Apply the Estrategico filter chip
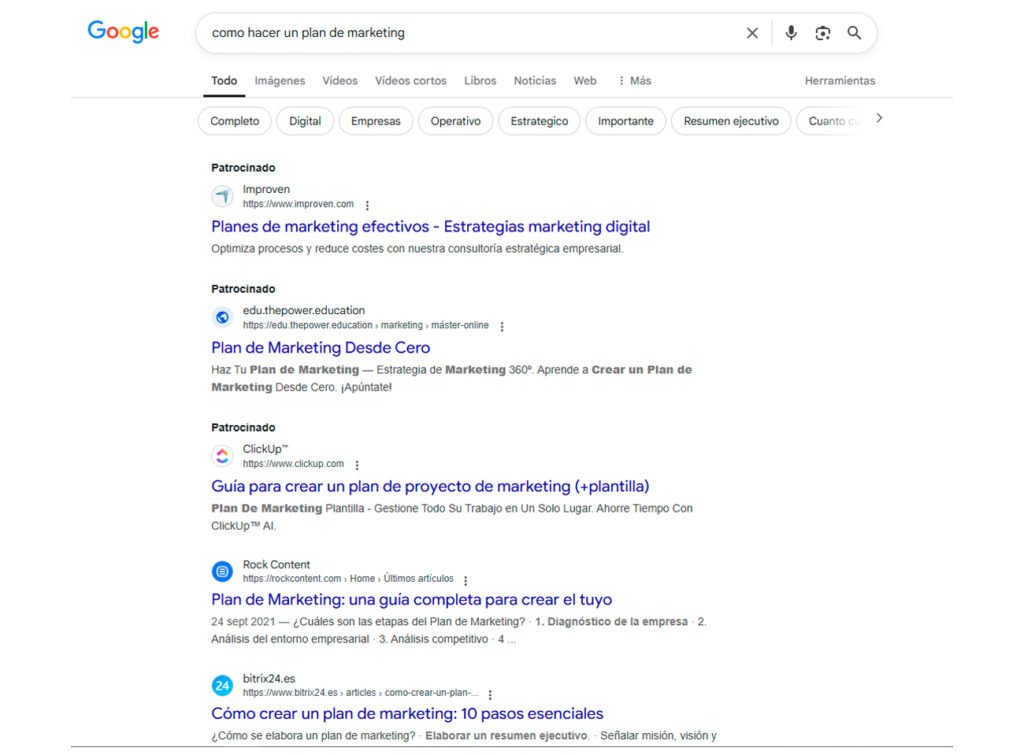This screenshot has height=755, width=1024. 539,121
